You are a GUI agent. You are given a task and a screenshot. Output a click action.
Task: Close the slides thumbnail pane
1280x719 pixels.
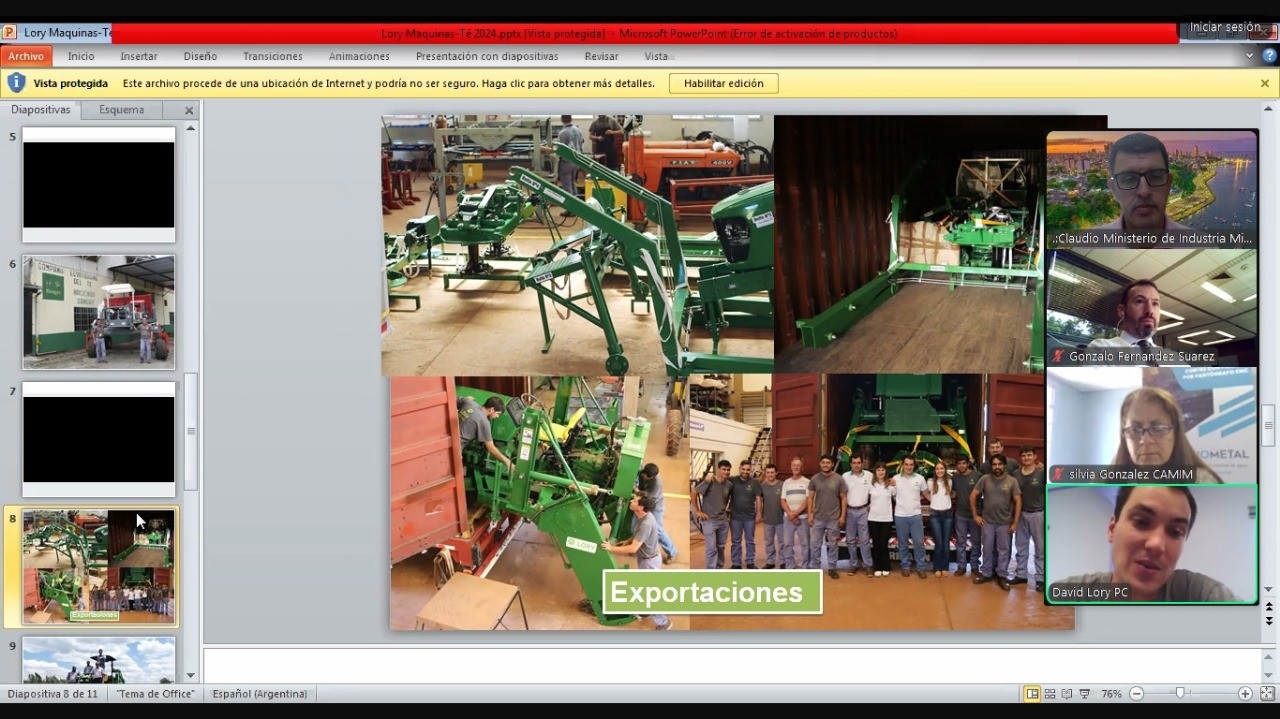[189, 110]
